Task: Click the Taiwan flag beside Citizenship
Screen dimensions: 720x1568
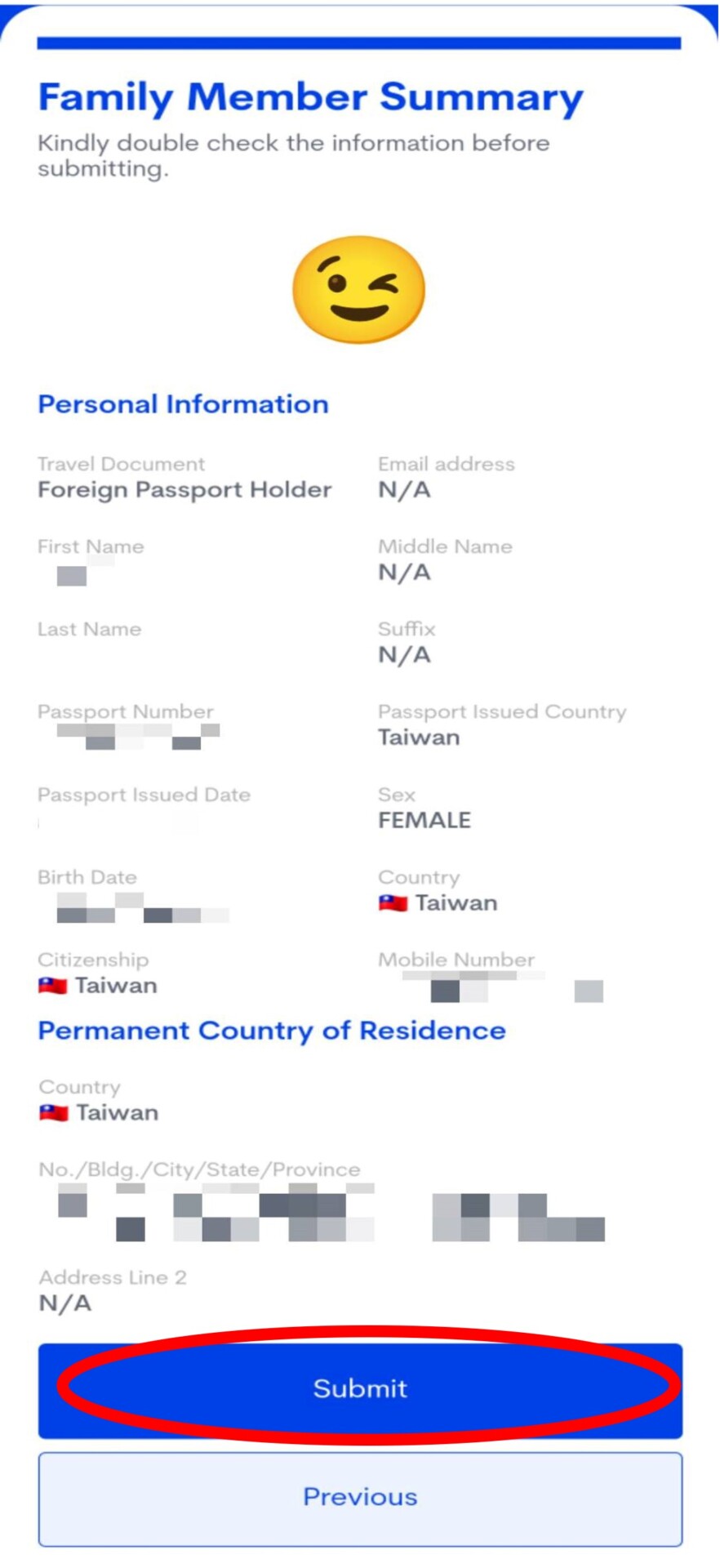Action: (53, 986)
